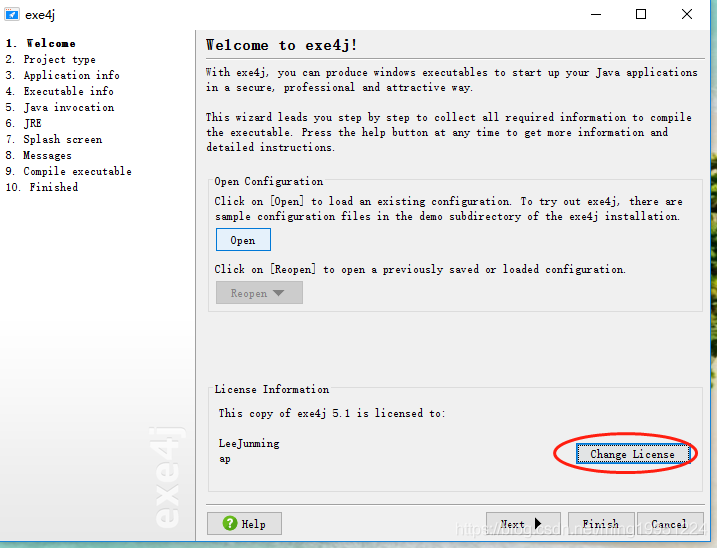
Task: Cancel the exe4j wizard
Action: tap(669, 524)
